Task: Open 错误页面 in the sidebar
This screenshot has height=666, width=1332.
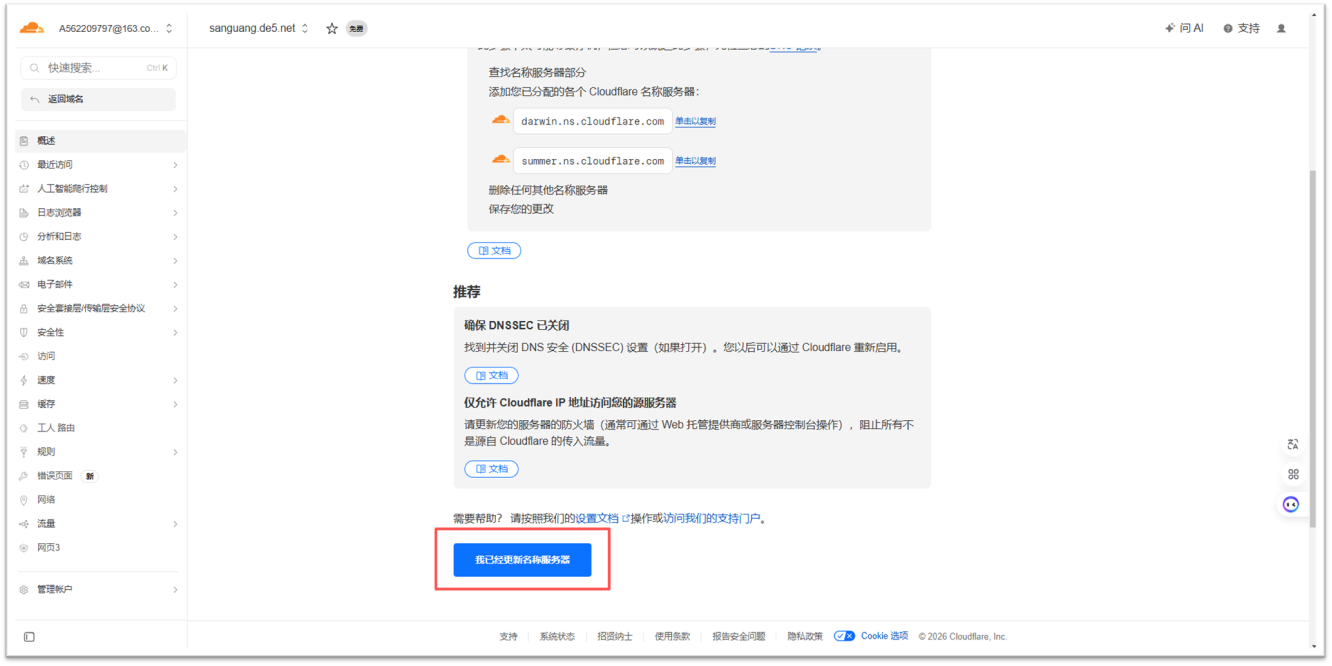Action: [56, 476]
